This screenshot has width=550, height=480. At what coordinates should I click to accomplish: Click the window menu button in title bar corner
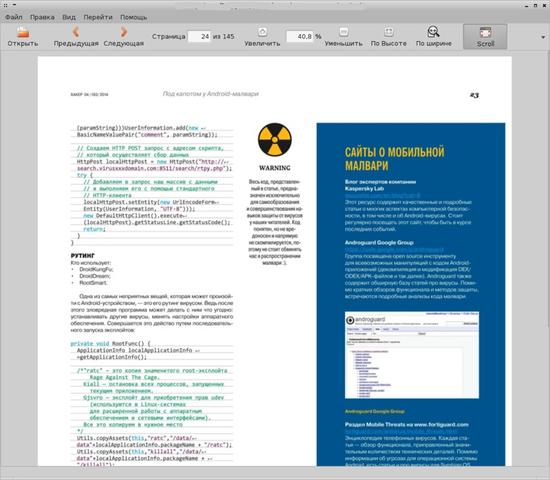pyautogui.click(x=5, y=5)
